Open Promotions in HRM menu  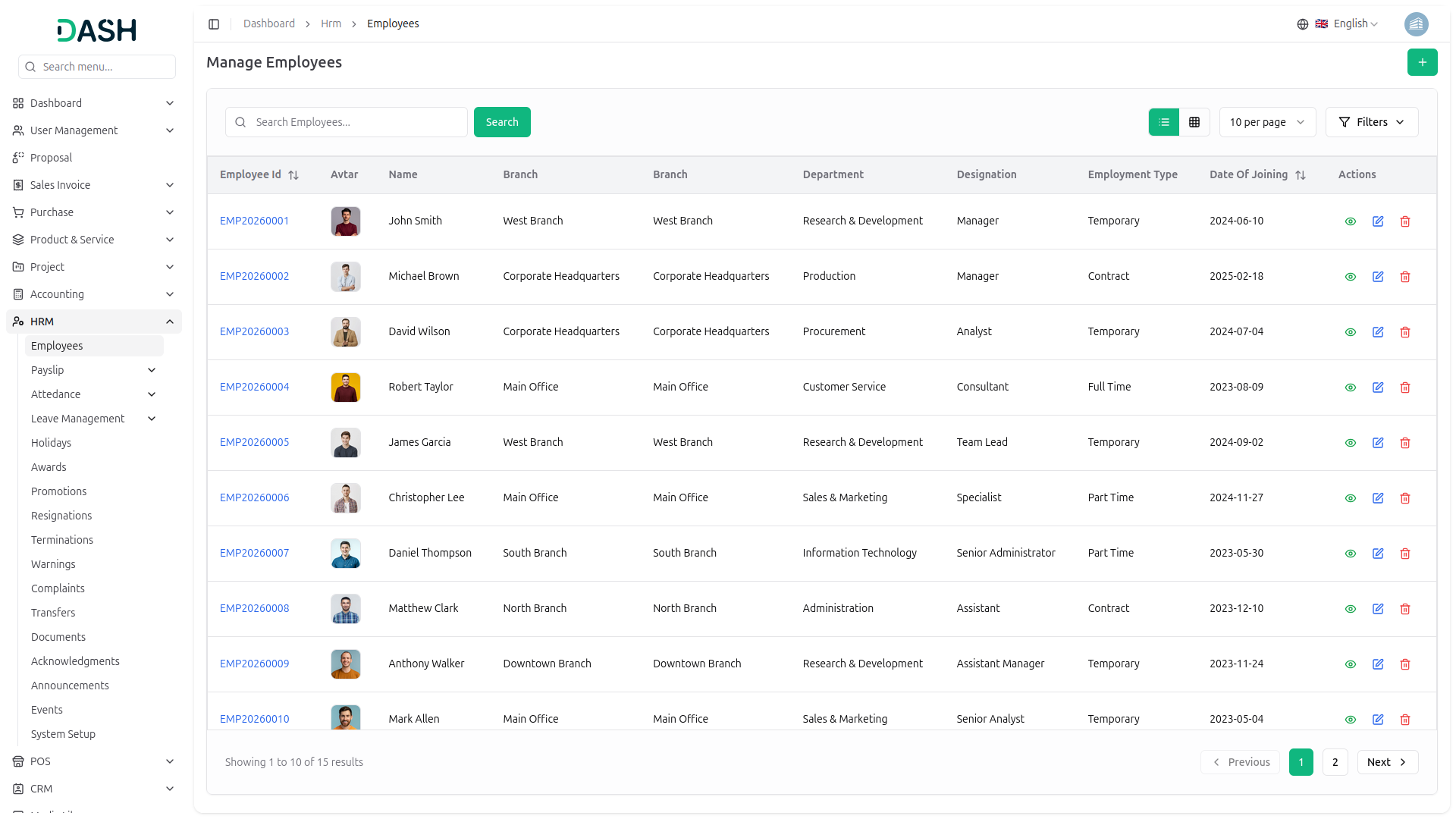(58, 491)
